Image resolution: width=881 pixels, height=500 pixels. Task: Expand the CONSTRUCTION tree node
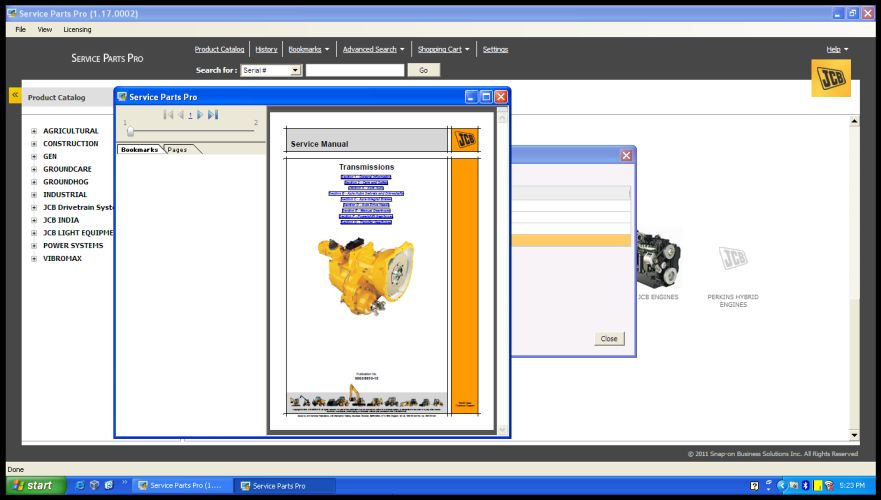click(34, 144)
